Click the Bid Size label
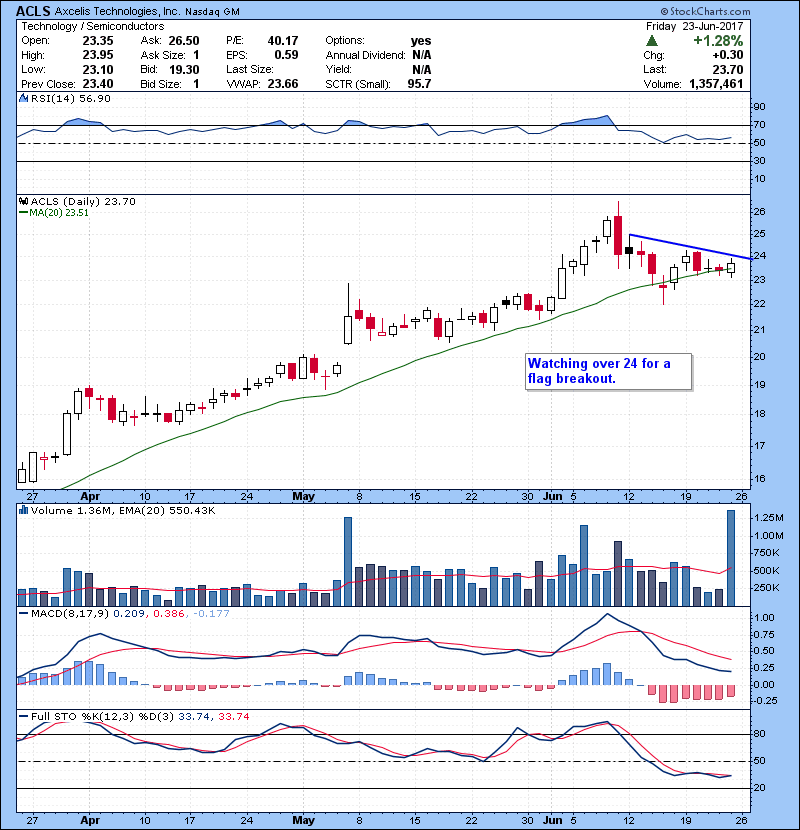The image size is (800, 830). (160, 84)
